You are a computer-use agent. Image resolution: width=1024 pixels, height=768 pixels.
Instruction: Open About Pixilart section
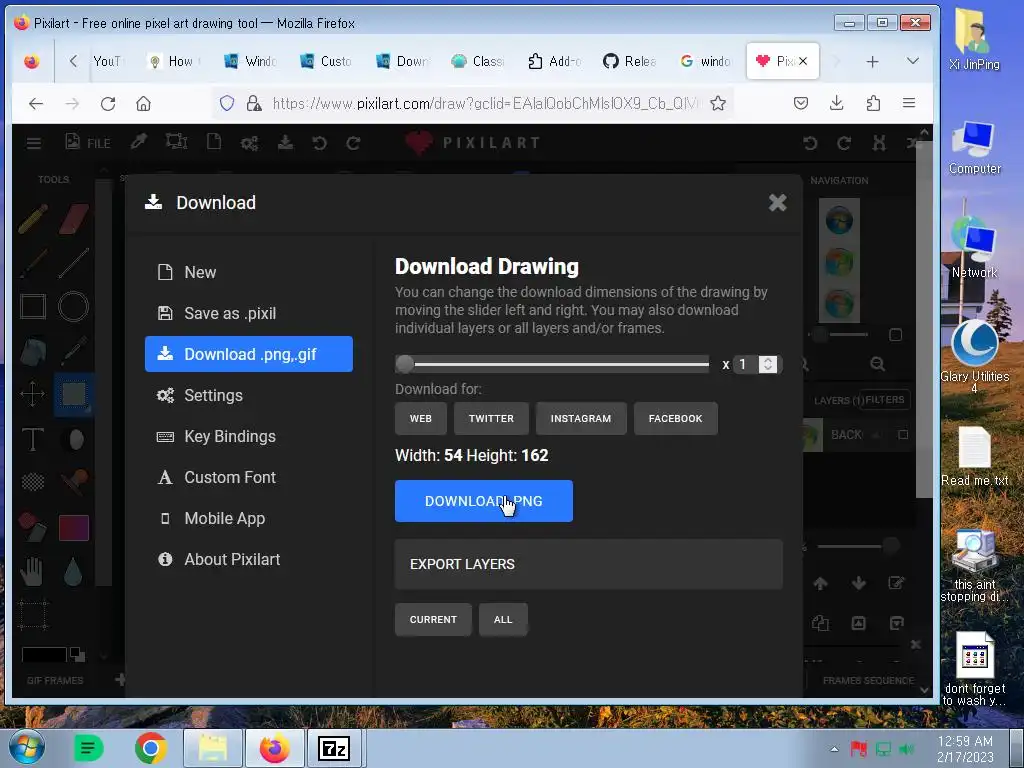(x=249, y=560)
